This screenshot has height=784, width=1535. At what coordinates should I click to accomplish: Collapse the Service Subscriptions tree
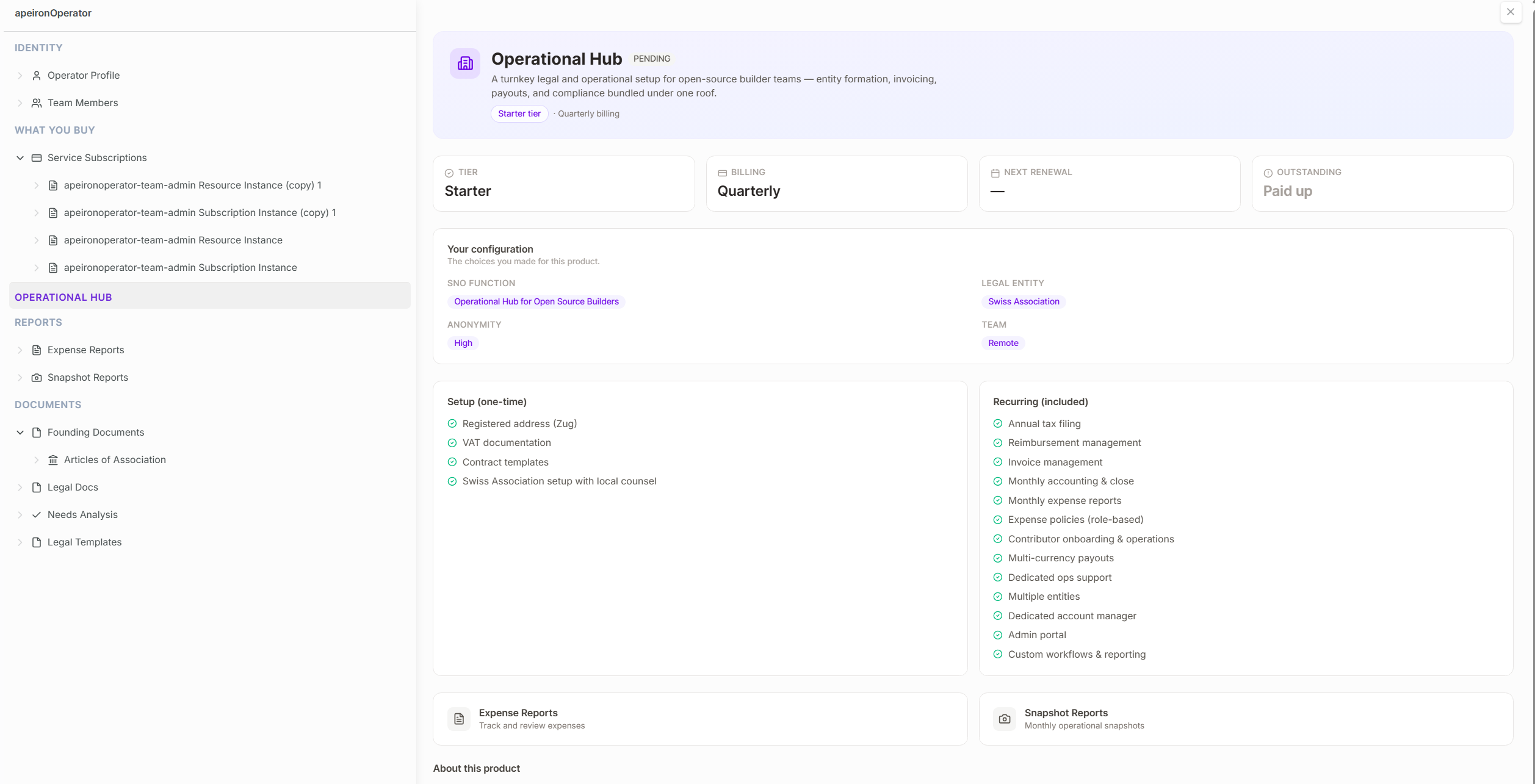point(20,158)
